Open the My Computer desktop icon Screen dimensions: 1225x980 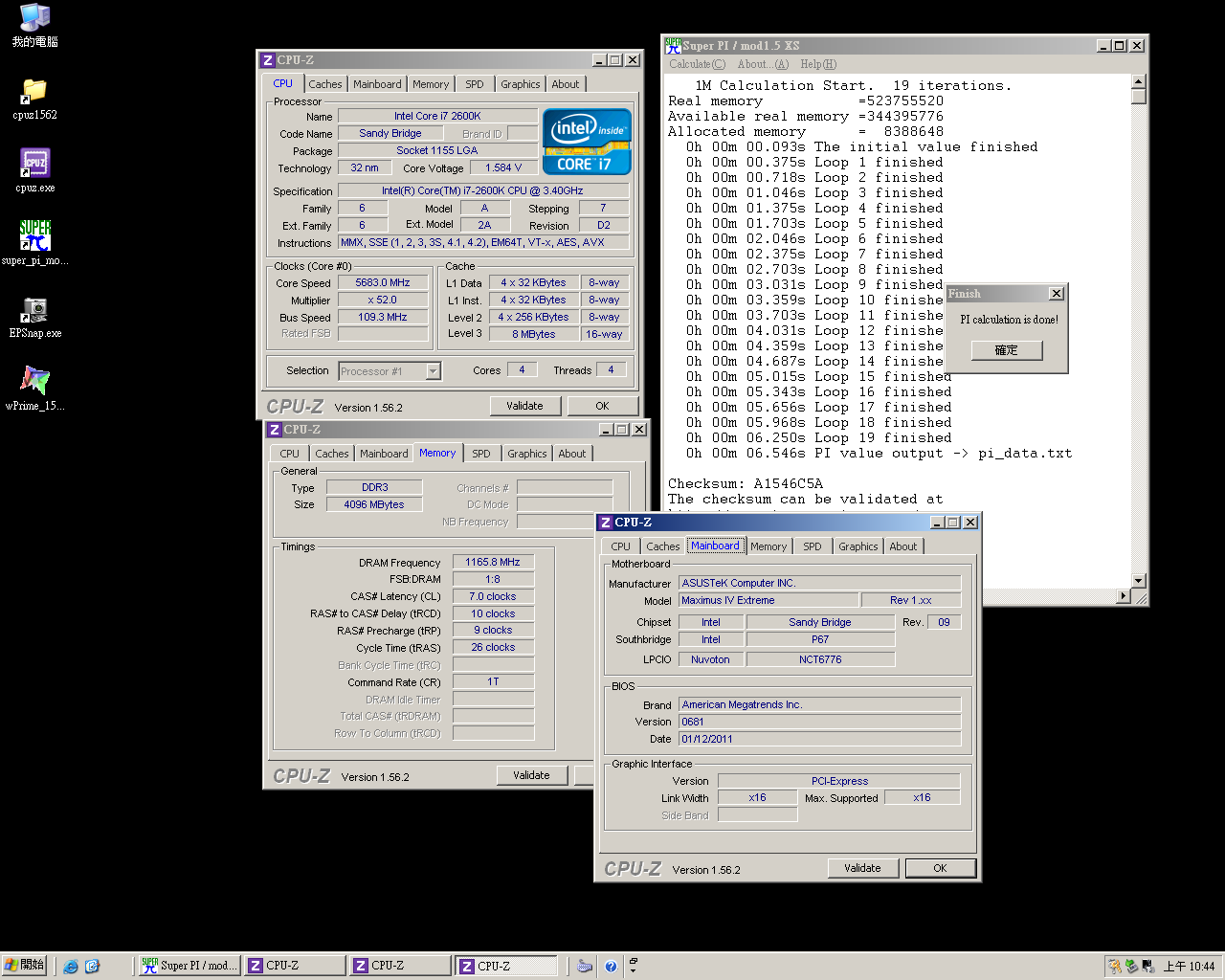point(35,26)
